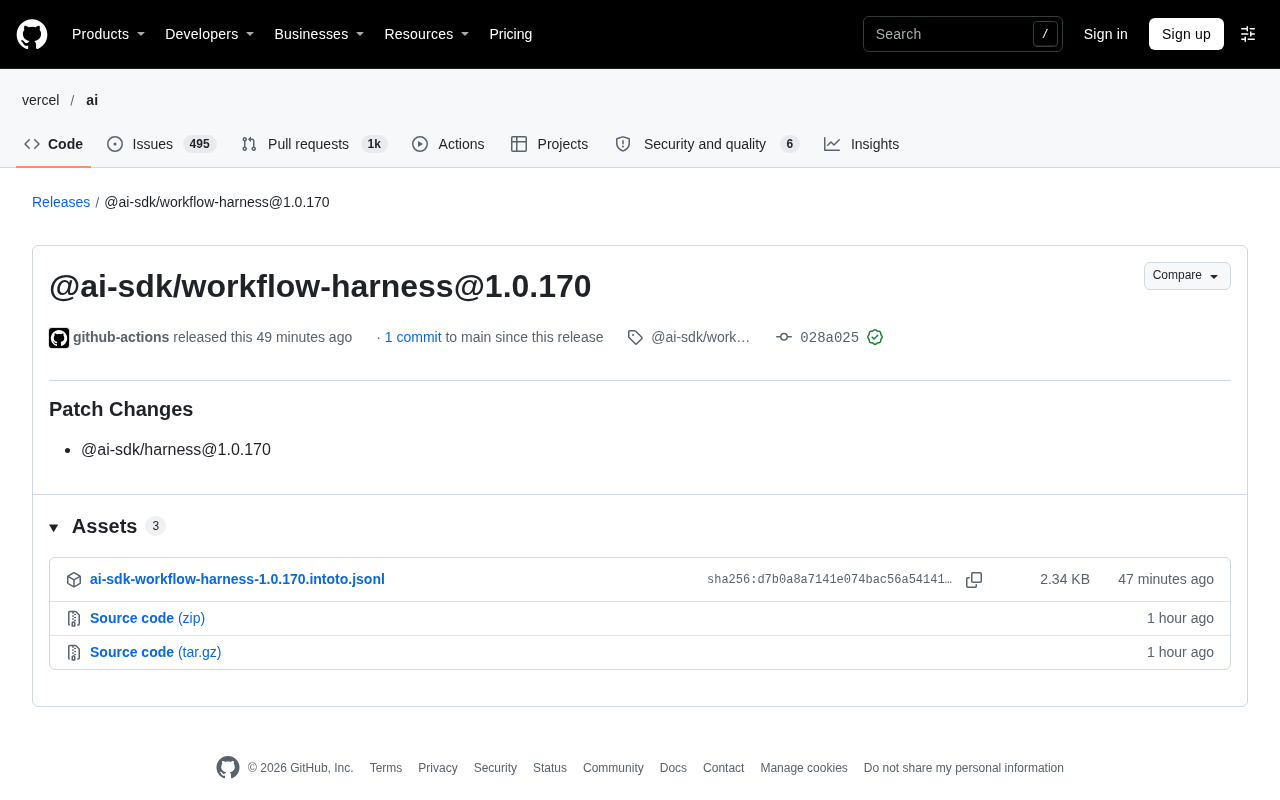1280x800 pixels.
Task: Click the package icon beside intoto.jsonl asset
Action: pos(74,580)
